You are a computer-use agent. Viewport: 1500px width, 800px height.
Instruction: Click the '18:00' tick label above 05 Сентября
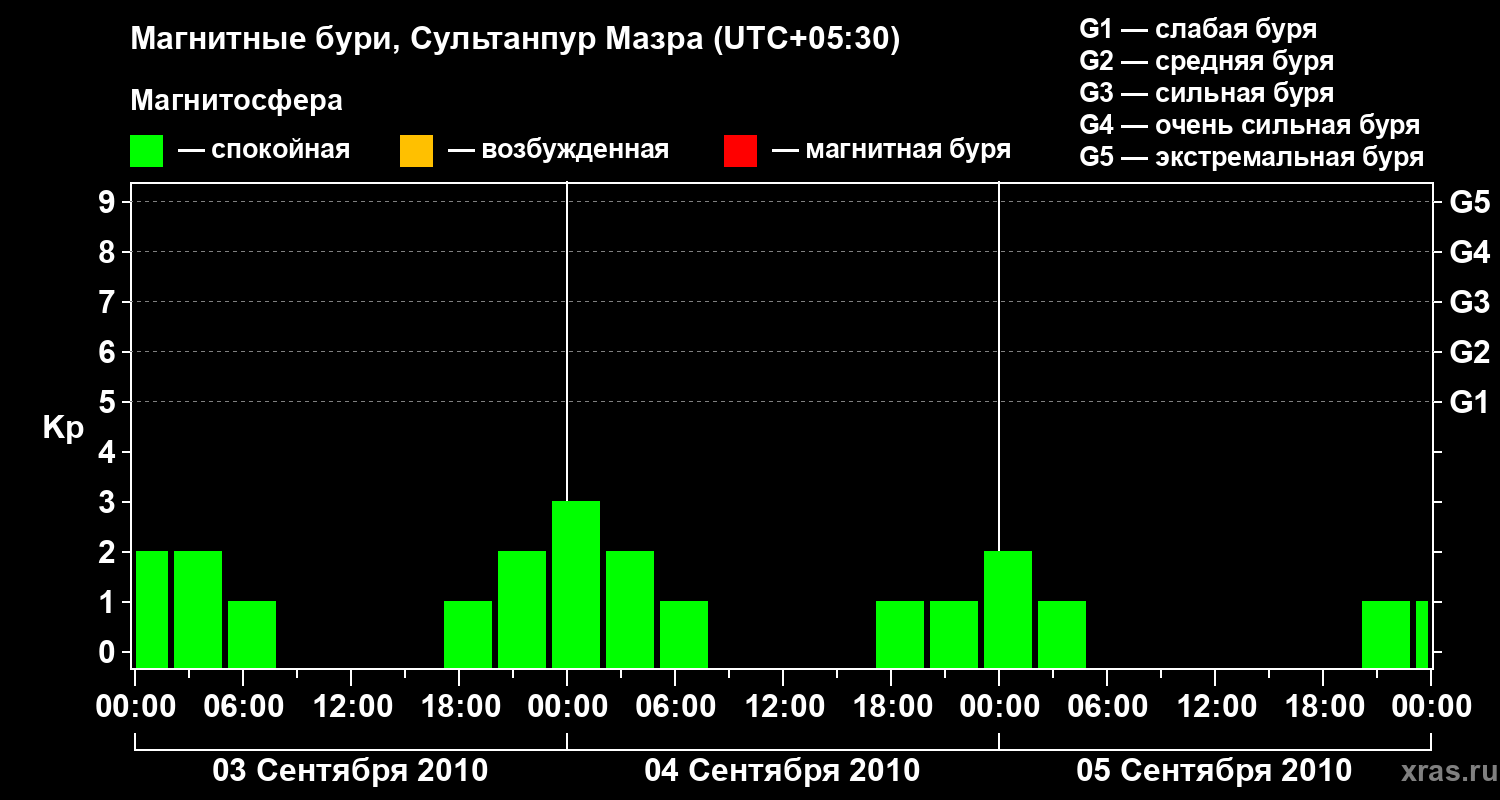(x=1323, y=707)
